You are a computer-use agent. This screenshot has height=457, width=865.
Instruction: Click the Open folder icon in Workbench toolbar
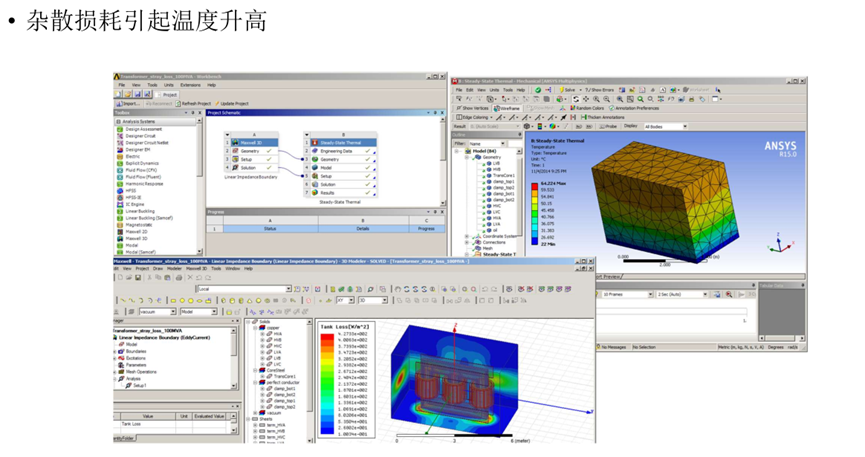127,94
